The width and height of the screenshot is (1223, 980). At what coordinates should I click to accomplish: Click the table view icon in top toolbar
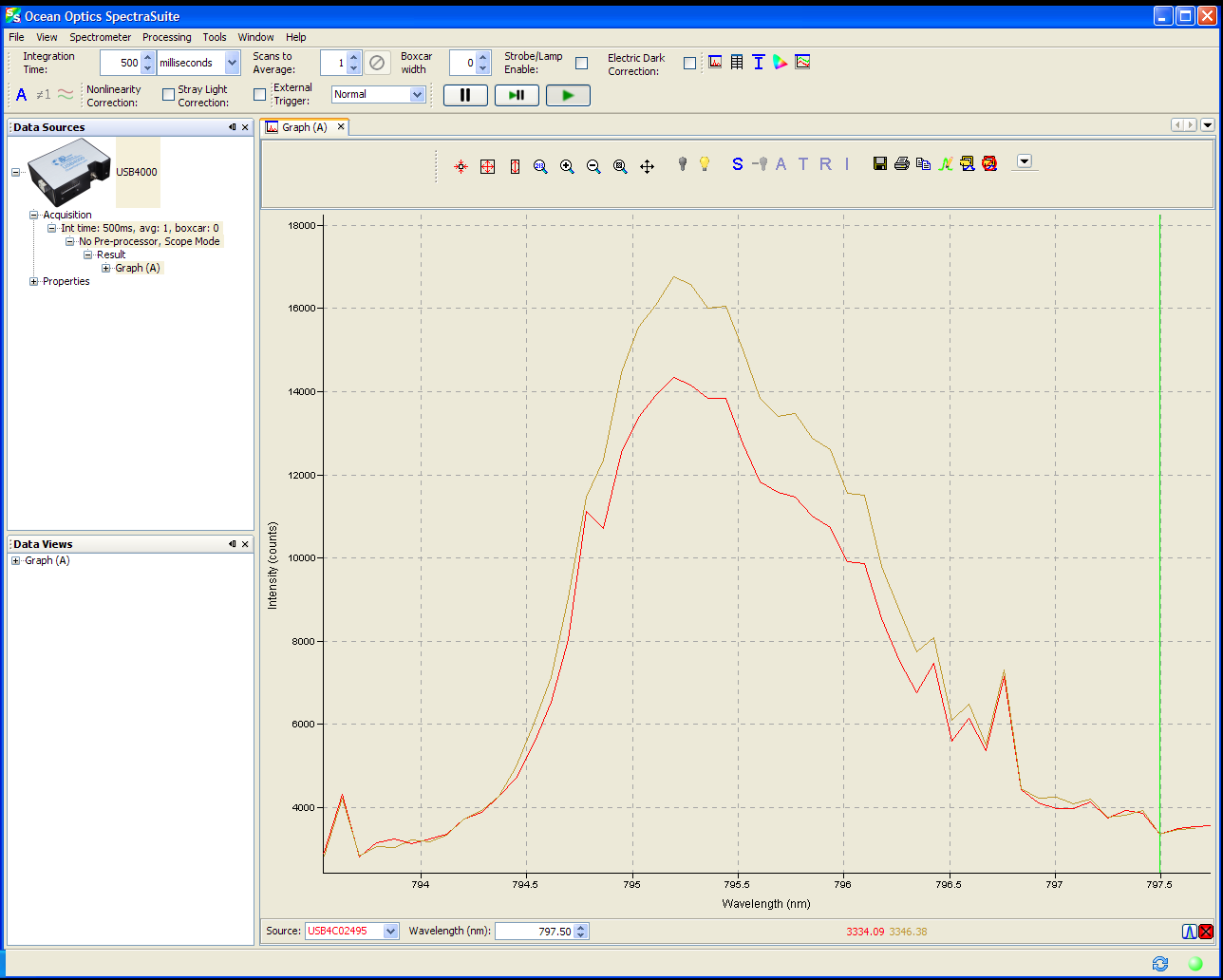tap(737, 62)
